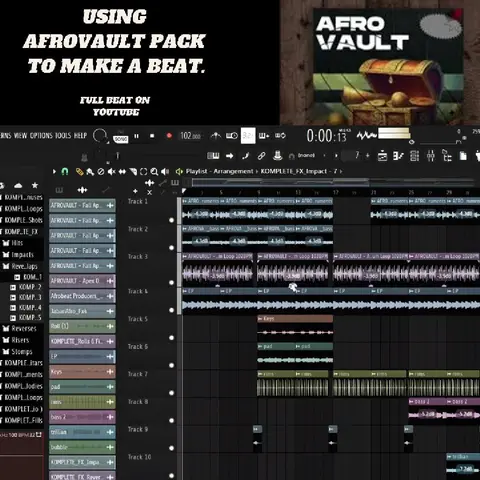The image size is (480, 480).
Task: Select the Mute tool in playlist
Action: (x=111, y=171)
